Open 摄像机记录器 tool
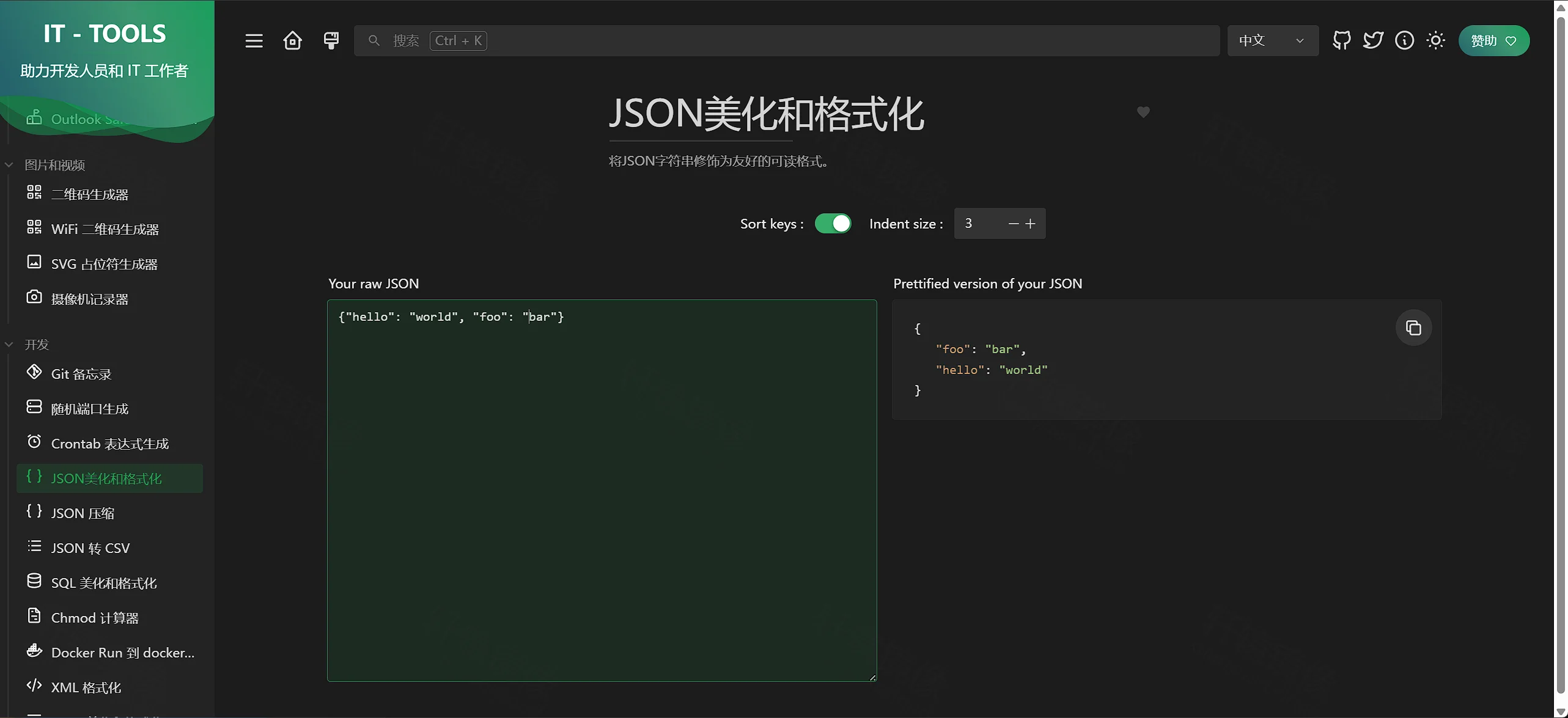This screenshot has width=1568, height=718. pos(110,299)
